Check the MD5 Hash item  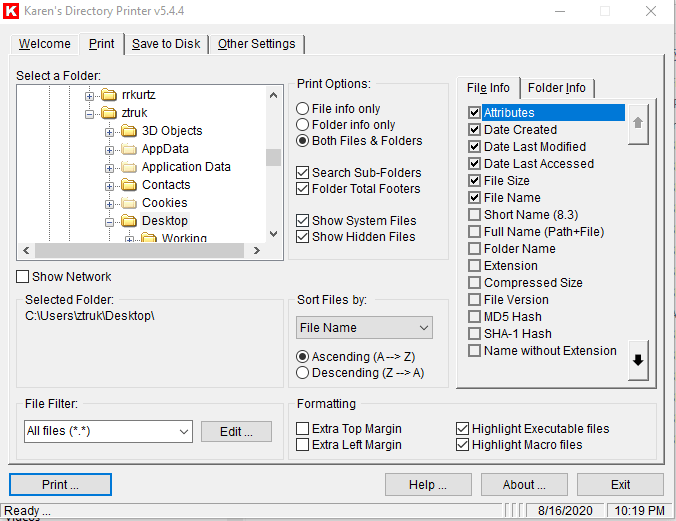pyautogui.click(x=474, y=317)
